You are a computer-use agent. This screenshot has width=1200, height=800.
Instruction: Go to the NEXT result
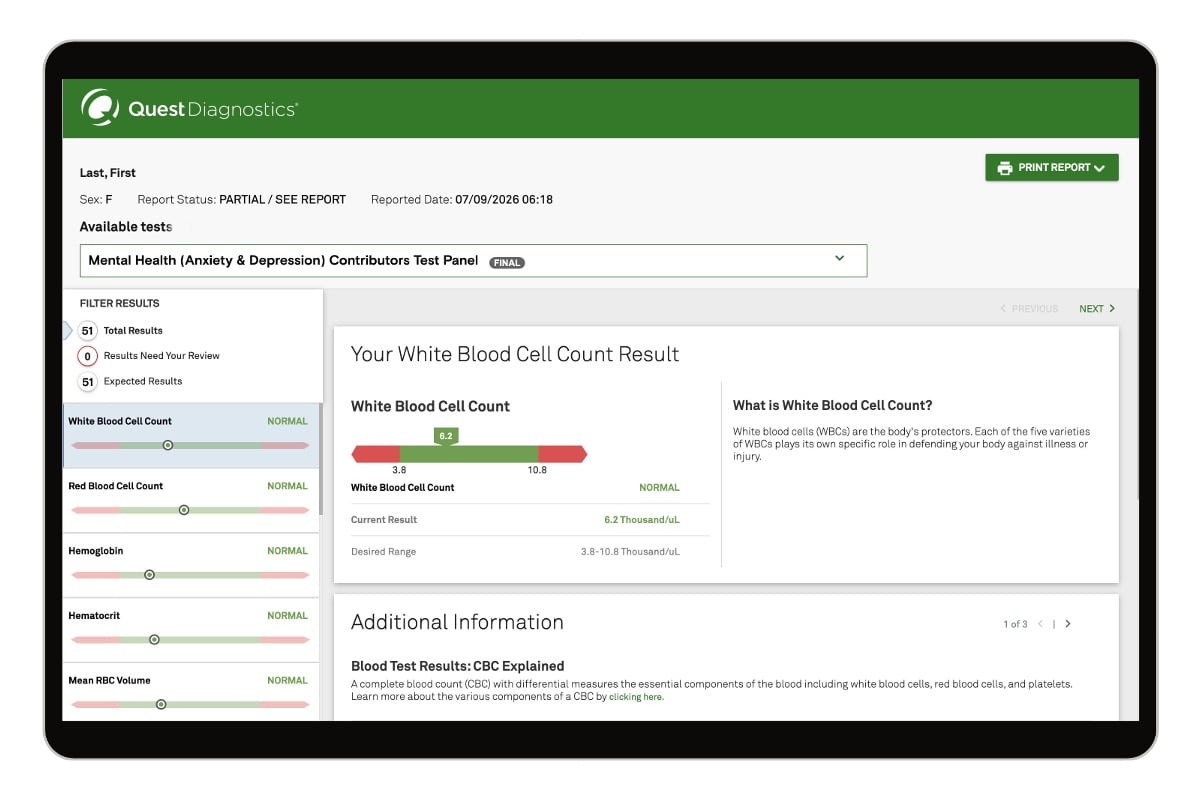1097,309
